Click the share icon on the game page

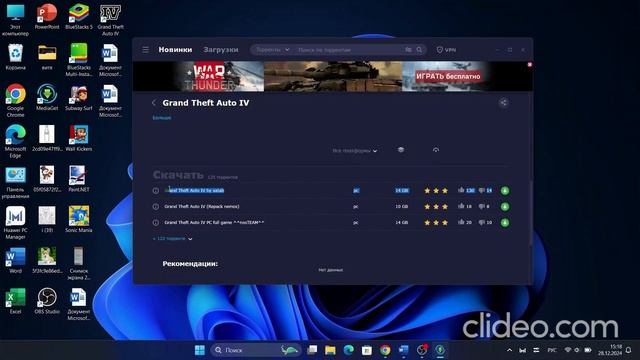tap(504, 103)
